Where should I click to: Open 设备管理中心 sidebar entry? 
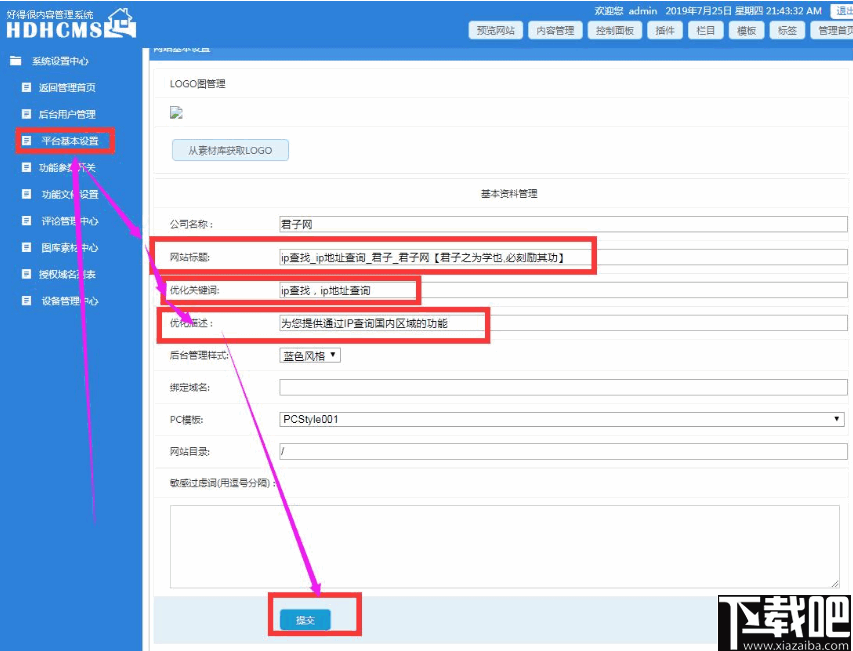click(x=70, y=301)
